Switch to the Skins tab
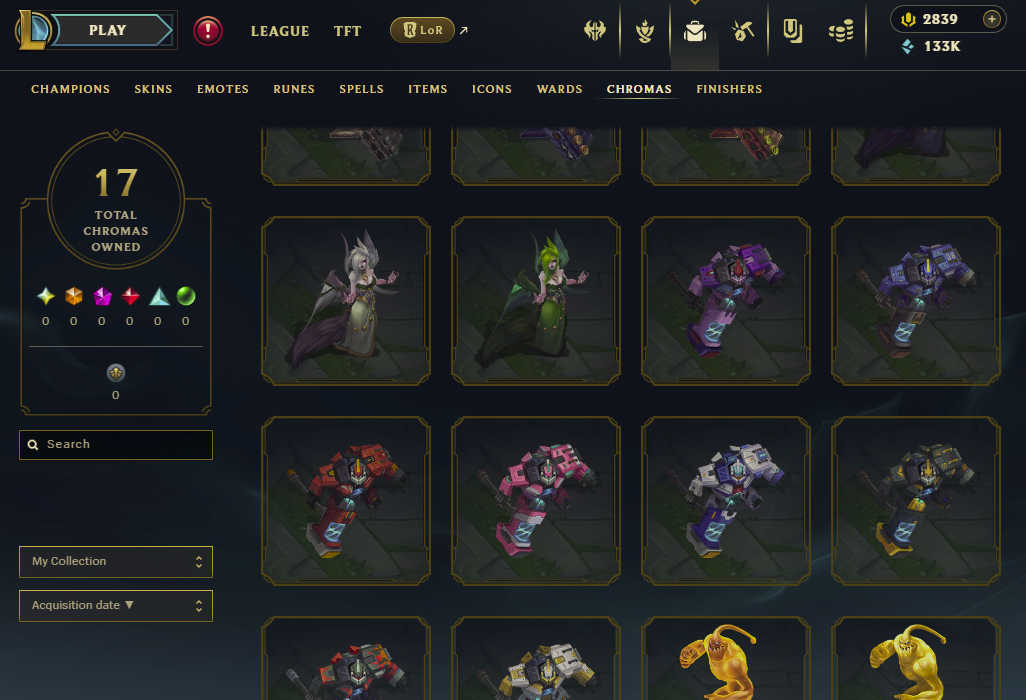Screen dimensions: 1026x700 153,89
